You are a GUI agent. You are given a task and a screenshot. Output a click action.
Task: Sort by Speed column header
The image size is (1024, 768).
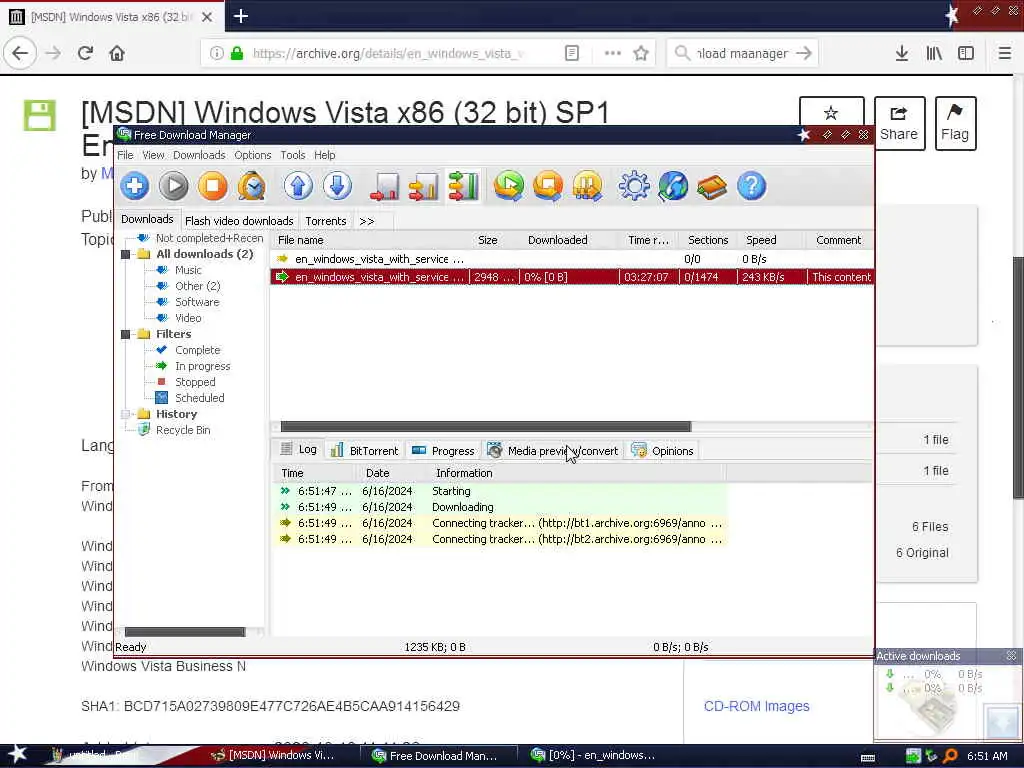773,240
